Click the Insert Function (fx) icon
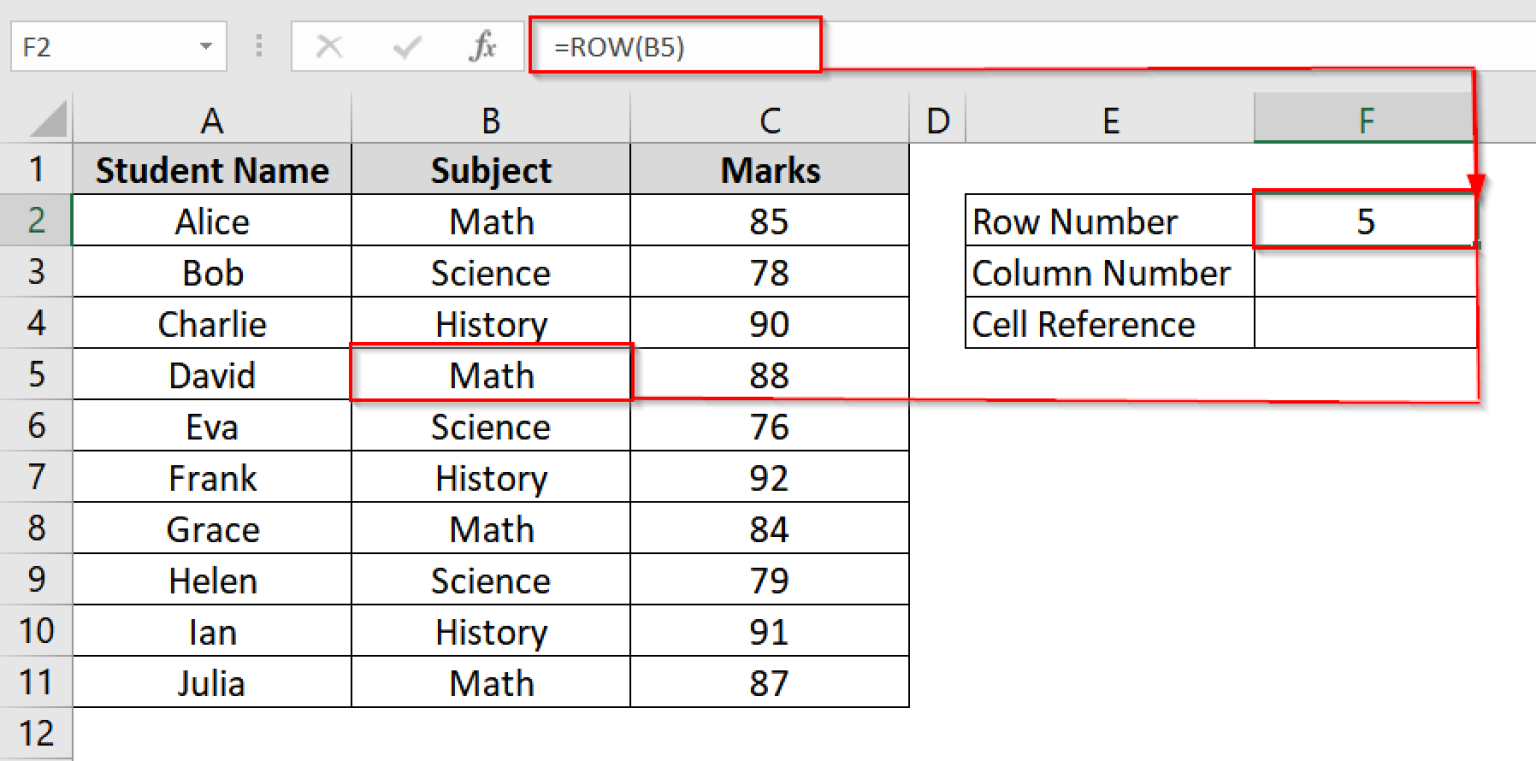This screenshot has height=761, width=1536. (481, 45)
